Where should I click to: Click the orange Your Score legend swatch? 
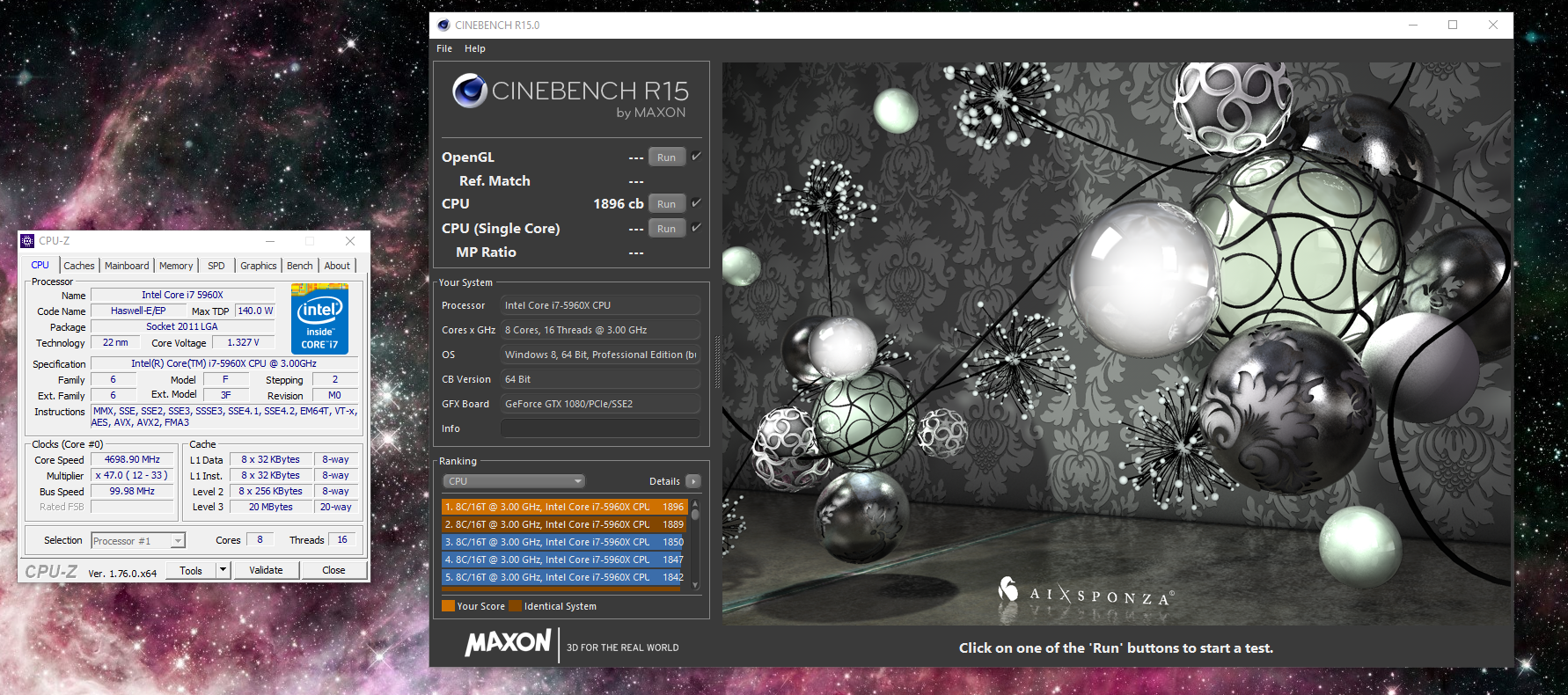pyautogui.click(x=448, y=605)
